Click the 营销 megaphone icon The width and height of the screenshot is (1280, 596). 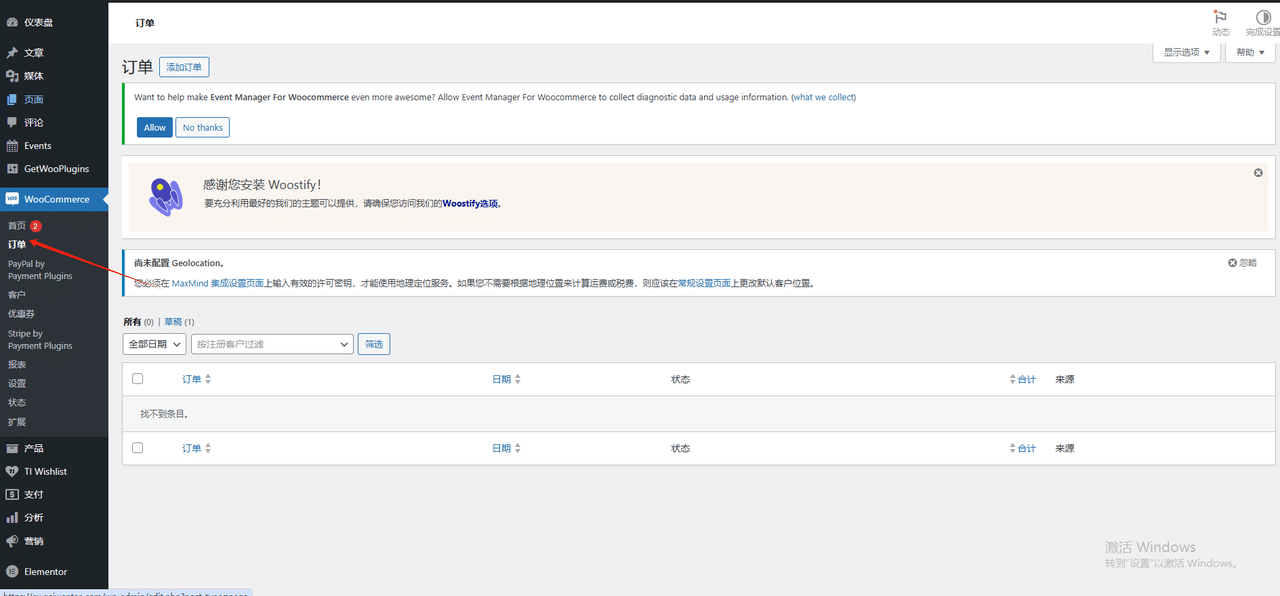(12, 541)
